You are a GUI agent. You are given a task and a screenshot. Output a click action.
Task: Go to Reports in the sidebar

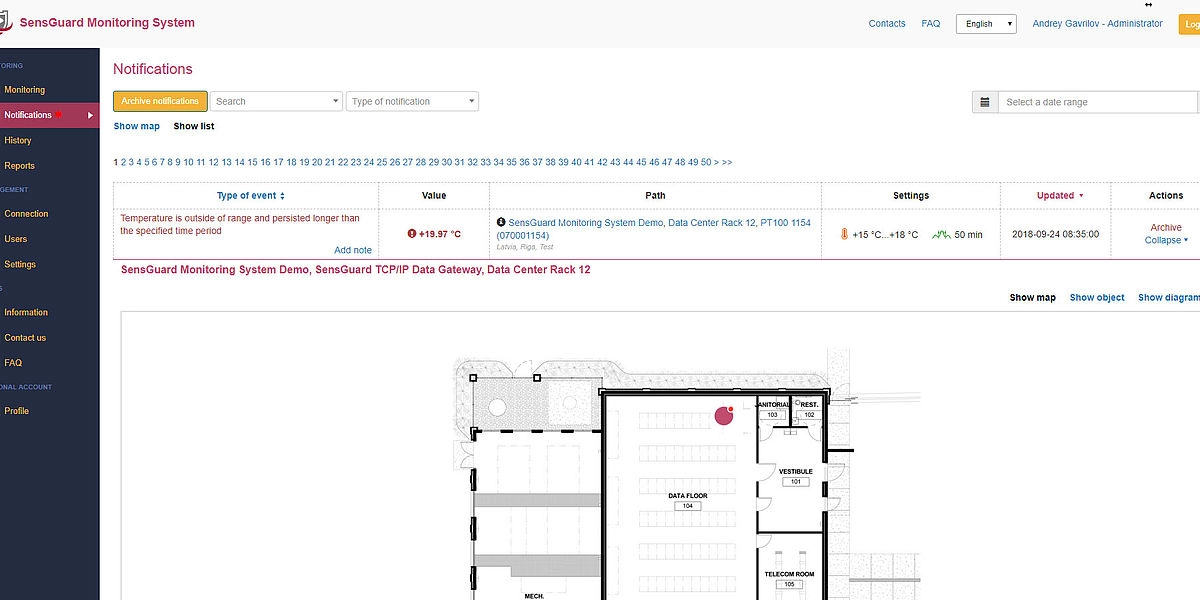click(x=19, y=166)
